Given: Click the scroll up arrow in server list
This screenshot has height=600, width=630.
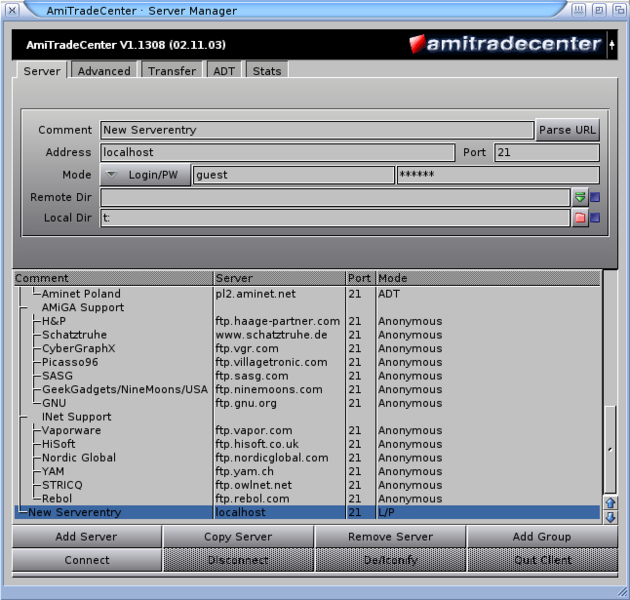Looking at the screenshot, I should click(610, 503).
